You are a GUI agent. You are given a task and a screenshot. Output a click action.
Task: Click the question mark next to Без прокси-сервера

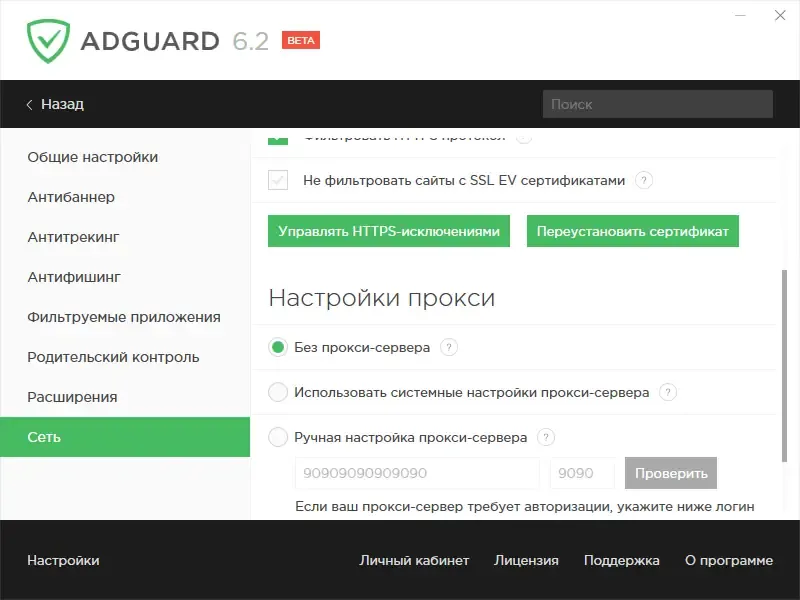[x=448, y=348]
